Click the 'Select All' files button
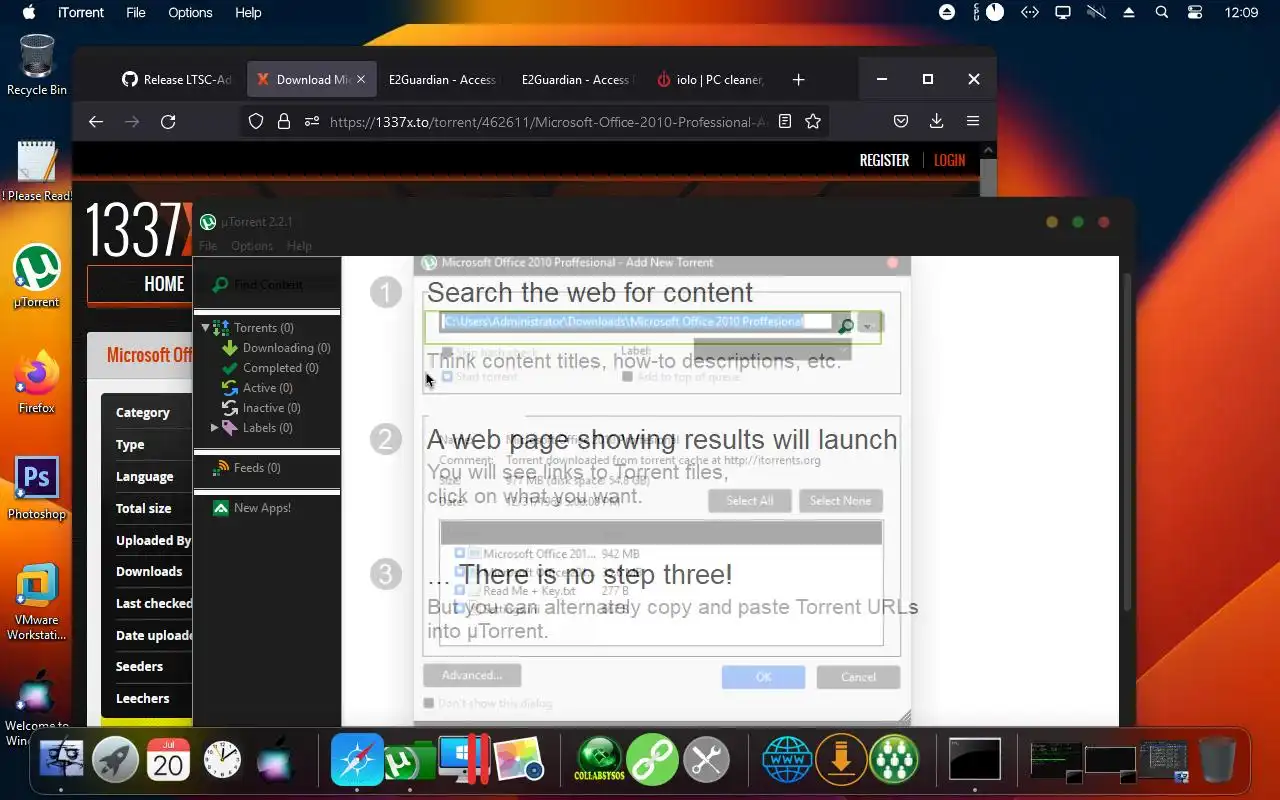This screenshot has width=1280, height=800. pos(750,500)
